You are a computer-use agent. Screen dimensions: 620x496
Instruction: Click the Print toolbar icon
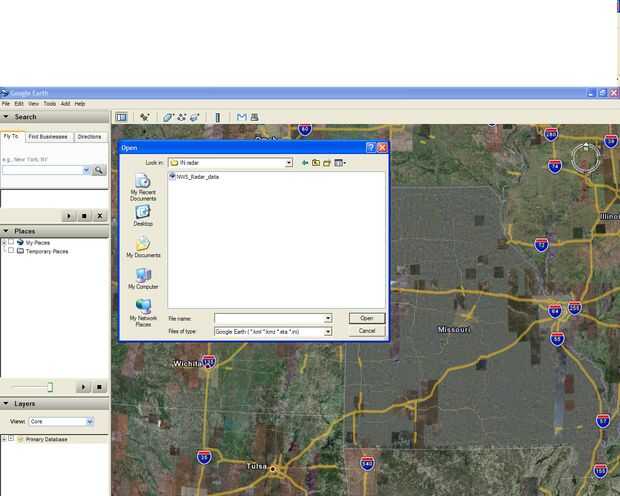coord(254,117)
